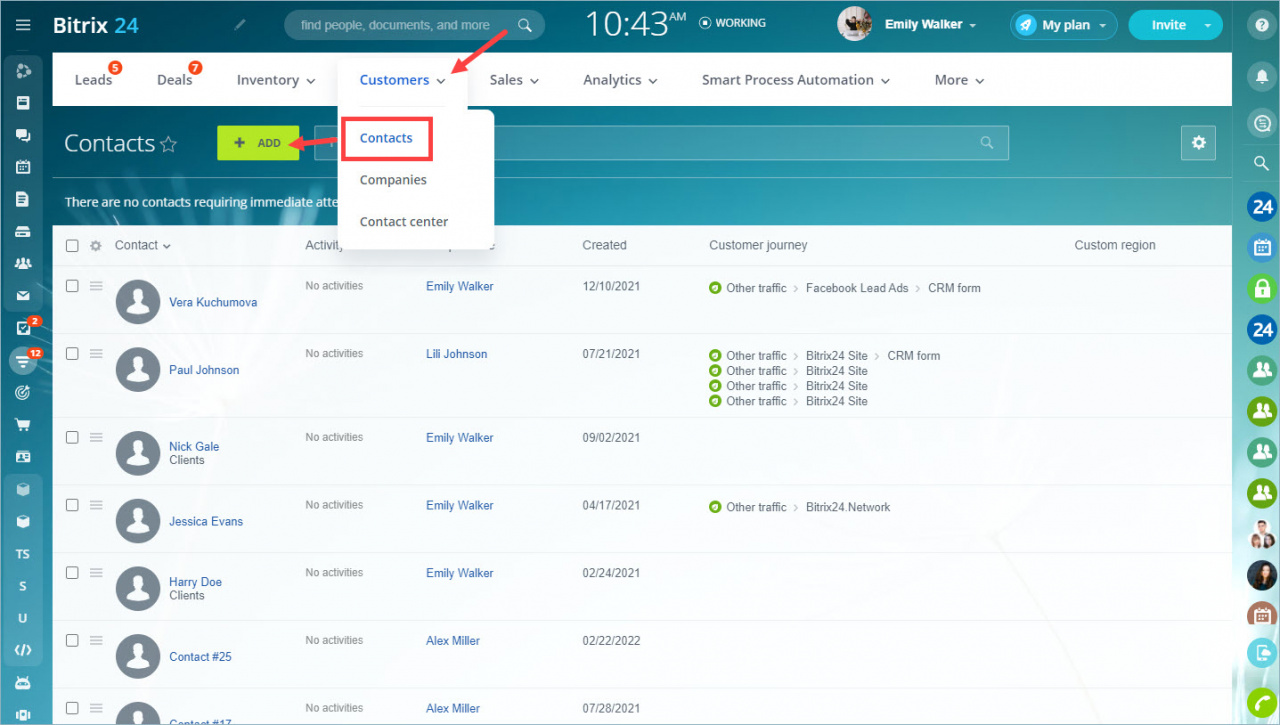Click the Invite button
The image size is (1280, 725).
click(1168, 25)
